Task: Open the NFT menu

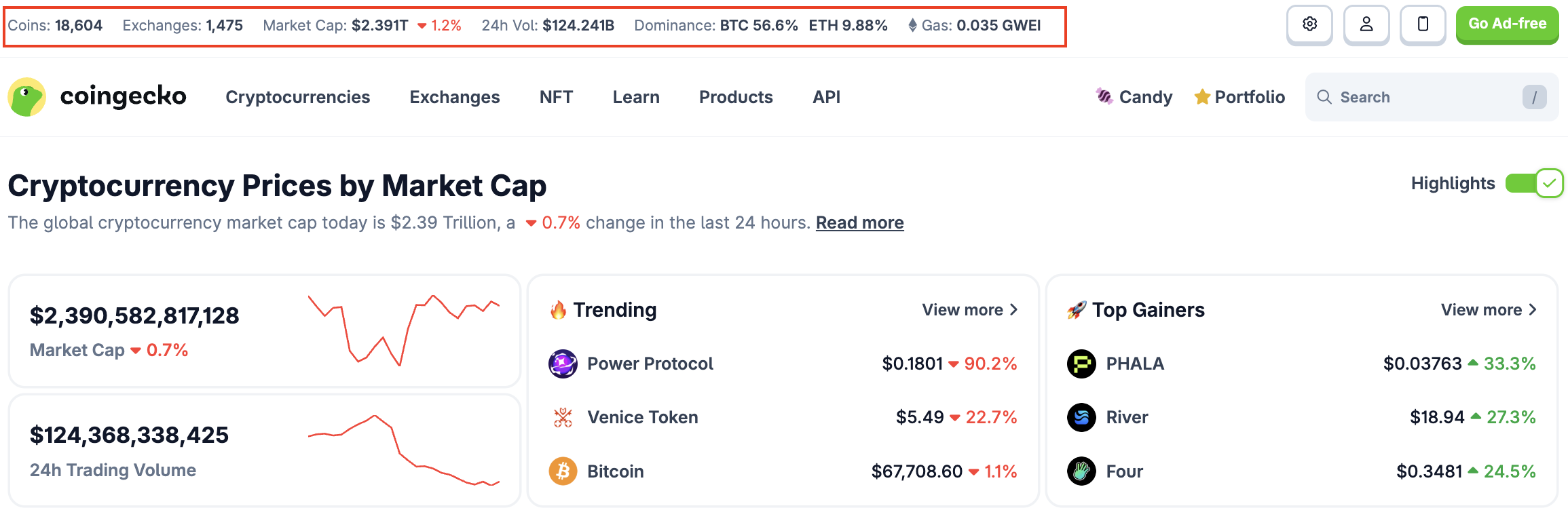Action: click(x=555, y=97)
